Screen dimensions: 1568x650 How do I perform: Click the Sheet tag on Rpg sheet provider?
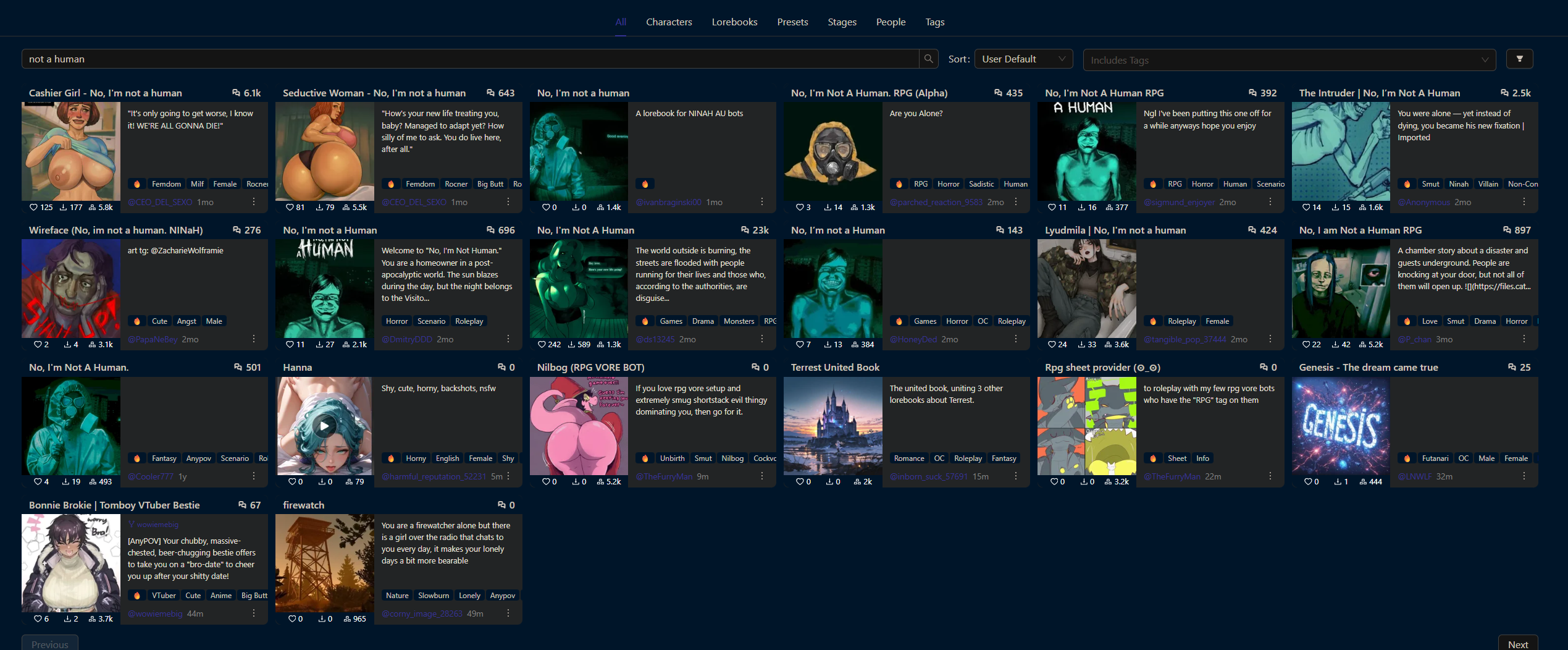coord(1177,458)
